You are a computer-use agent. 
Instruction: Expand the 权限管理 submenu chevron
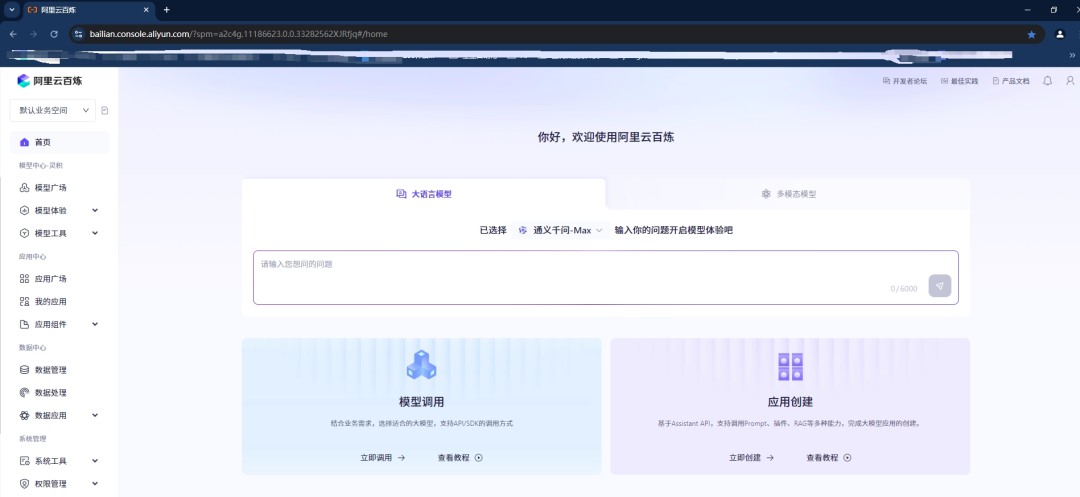[x=95, y=483]
